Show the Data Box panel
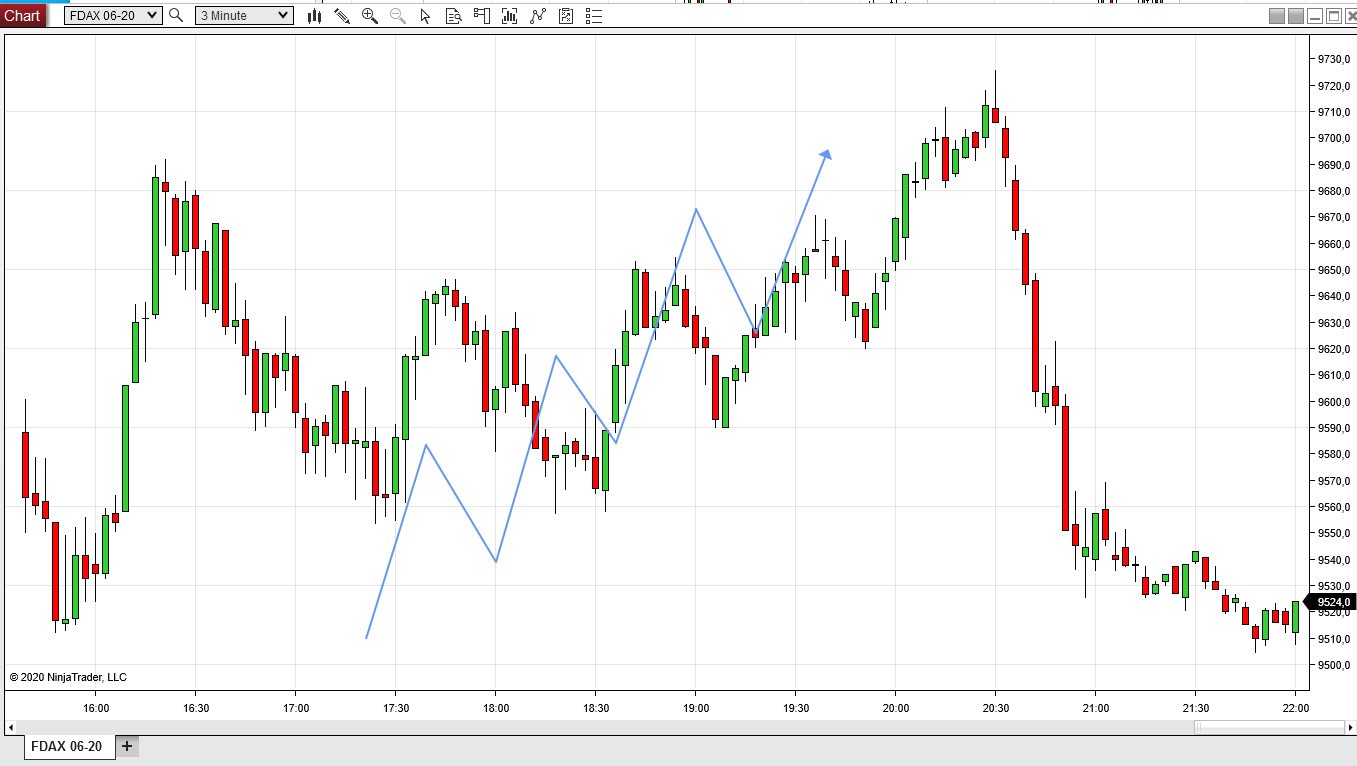Screen dimensions: 1357x766 pyautogui.click(x=454, y=15)
